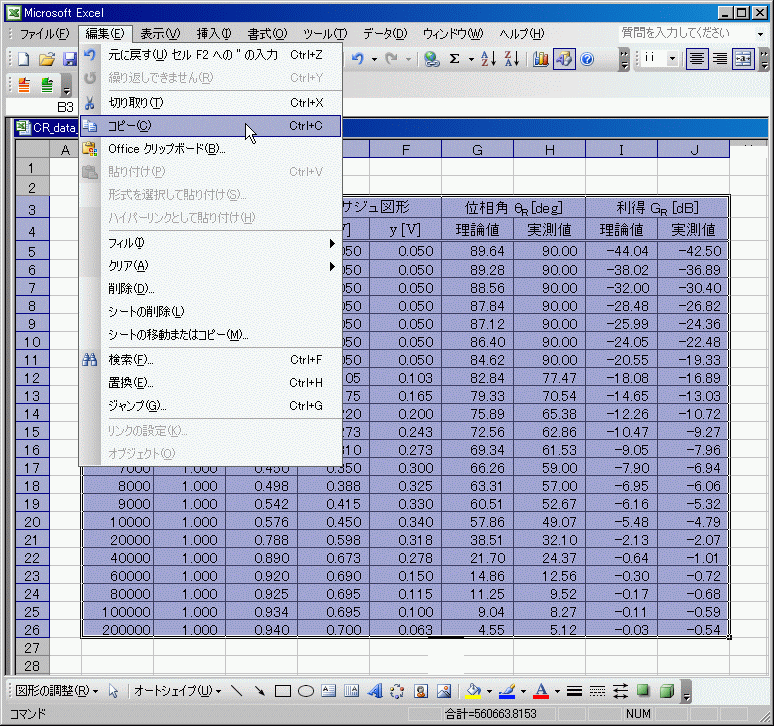Open the データ menu
774x726 pixels.
tap(385, 34)
